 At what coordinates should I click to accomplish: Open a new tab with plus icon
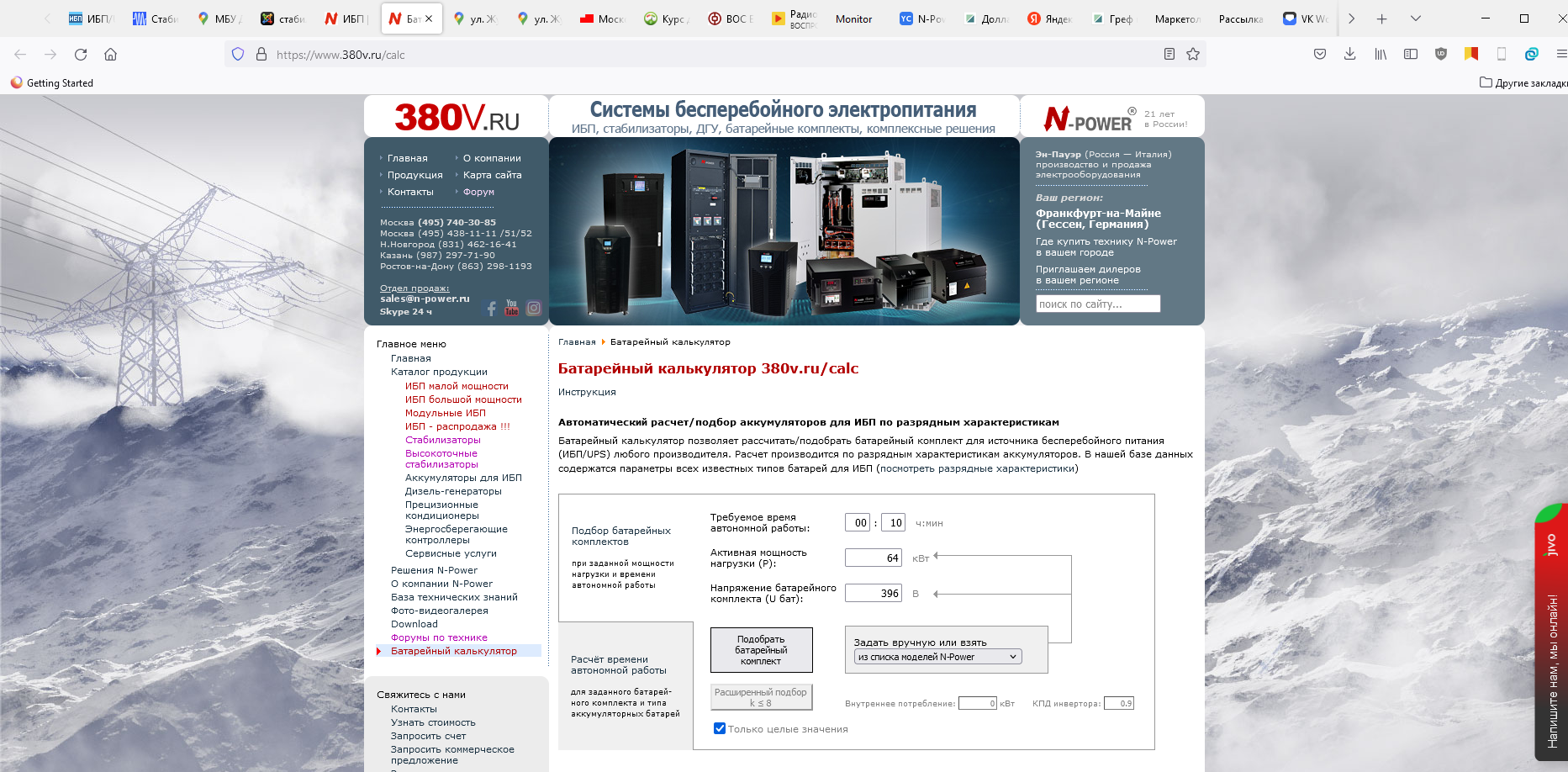(x=1381, y=19)
